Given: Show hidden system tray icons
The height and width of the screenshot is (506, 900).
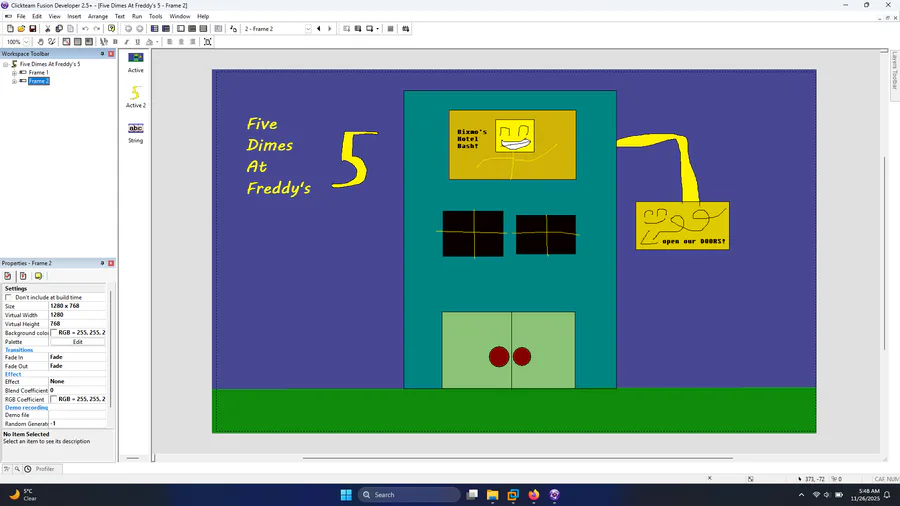Looking at the screenshot, I should pyautogui.click(x=801, y=495).
